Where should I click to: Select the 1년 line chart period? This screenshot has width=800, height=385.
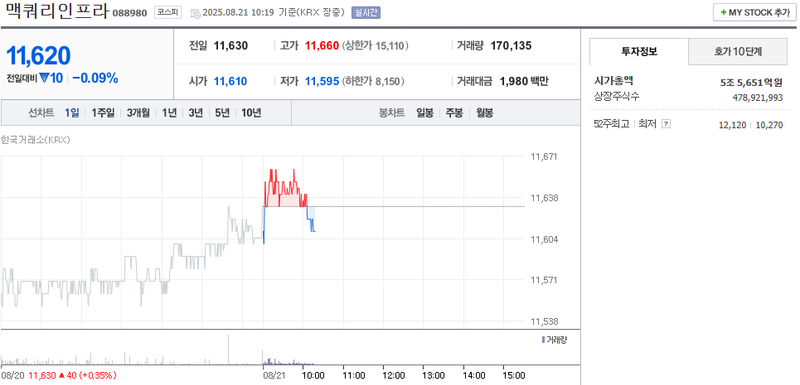click(x=169, y=113)
